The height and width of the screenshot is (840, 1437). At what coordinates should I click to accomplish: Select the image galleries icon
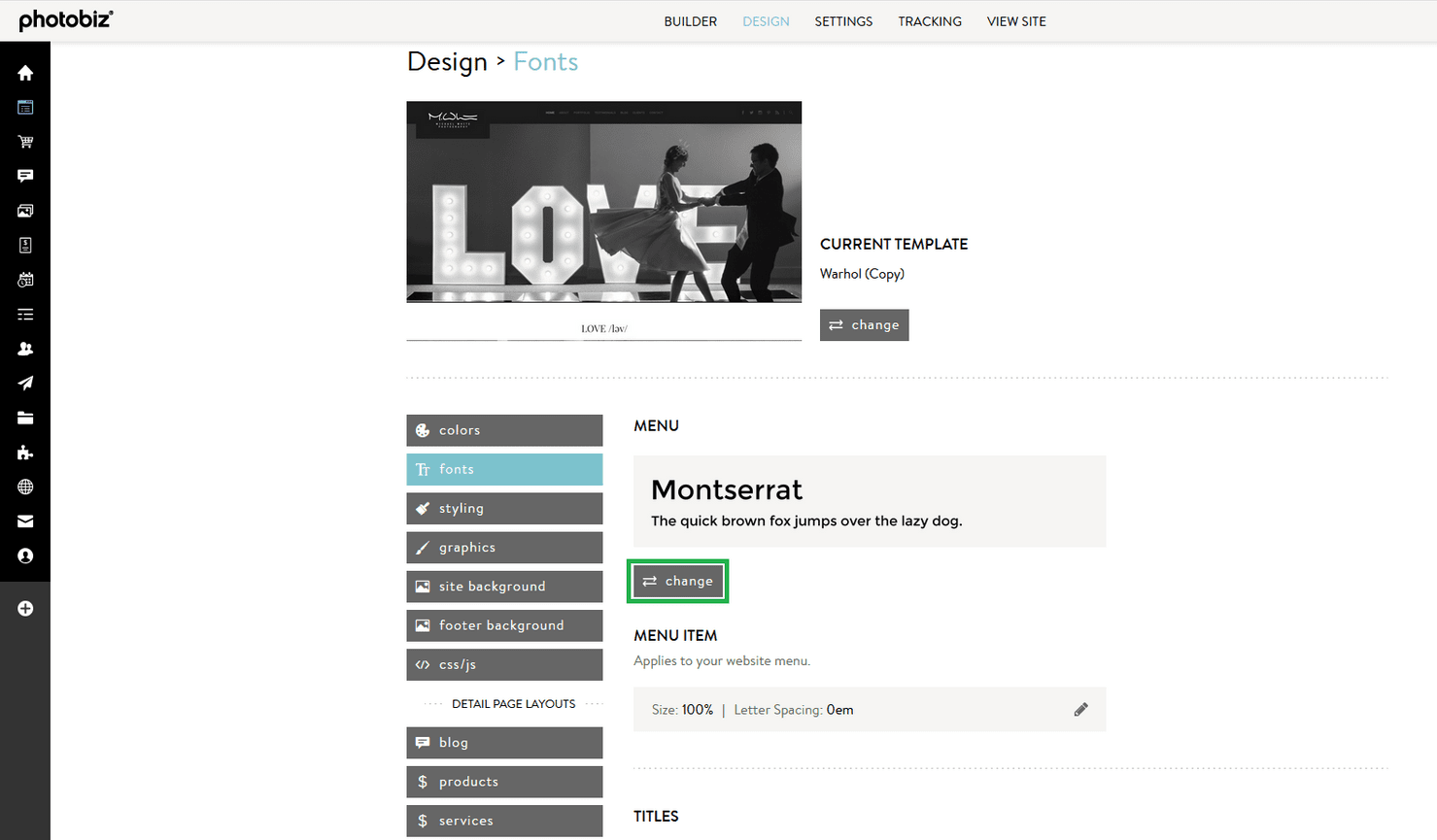coord(25,211)
